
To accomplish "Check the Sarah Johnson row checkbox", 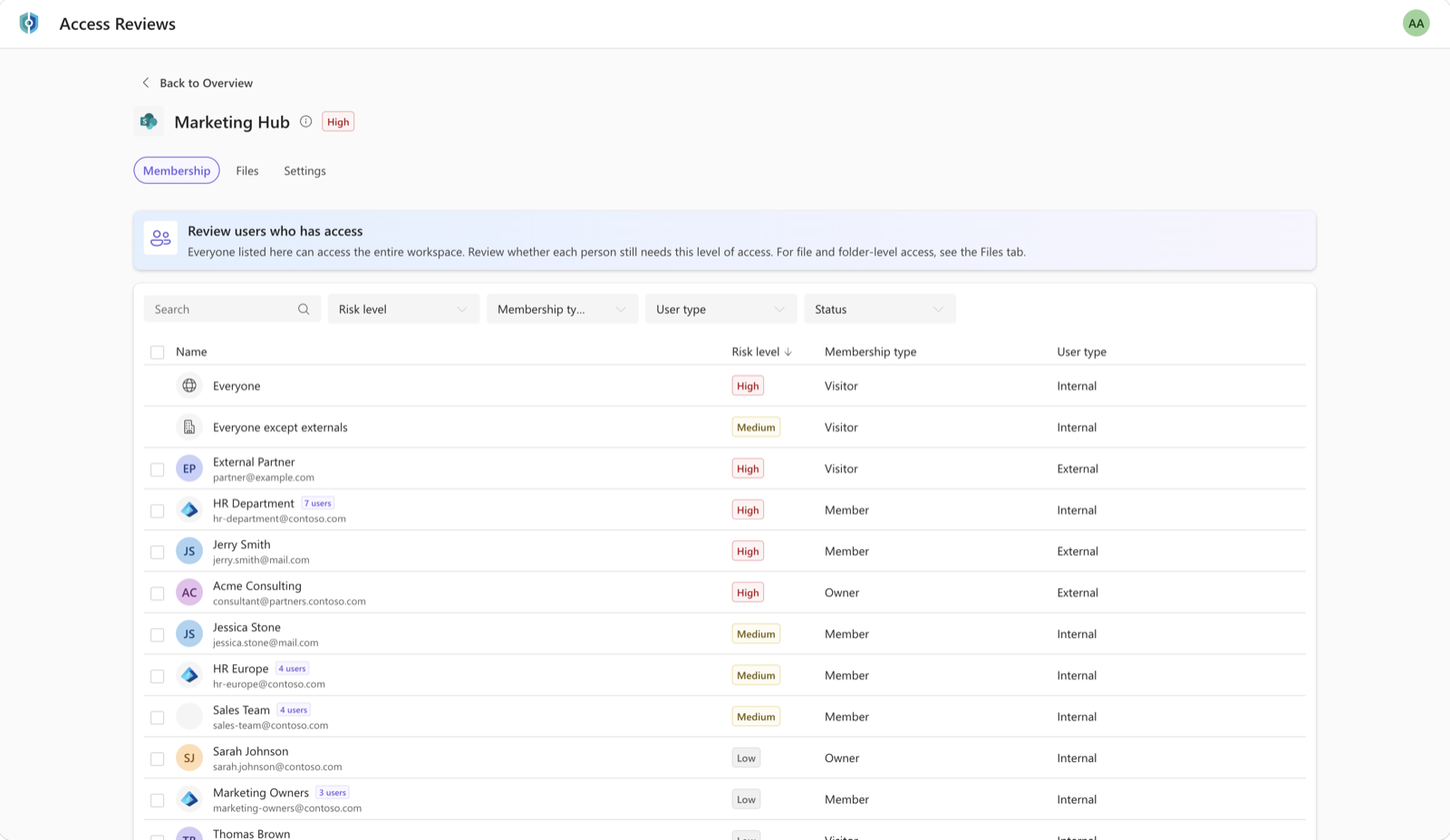I will pos(158,759).
